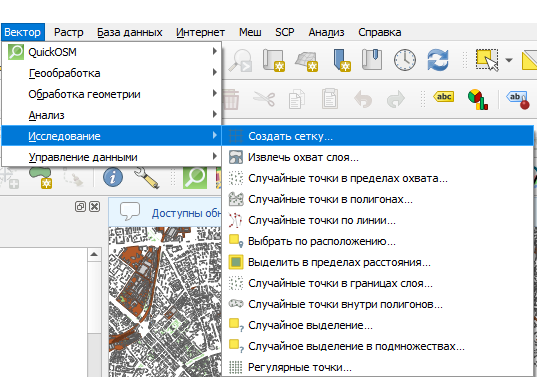
Task: Click the delete selected trash icon
Action: 231,100
